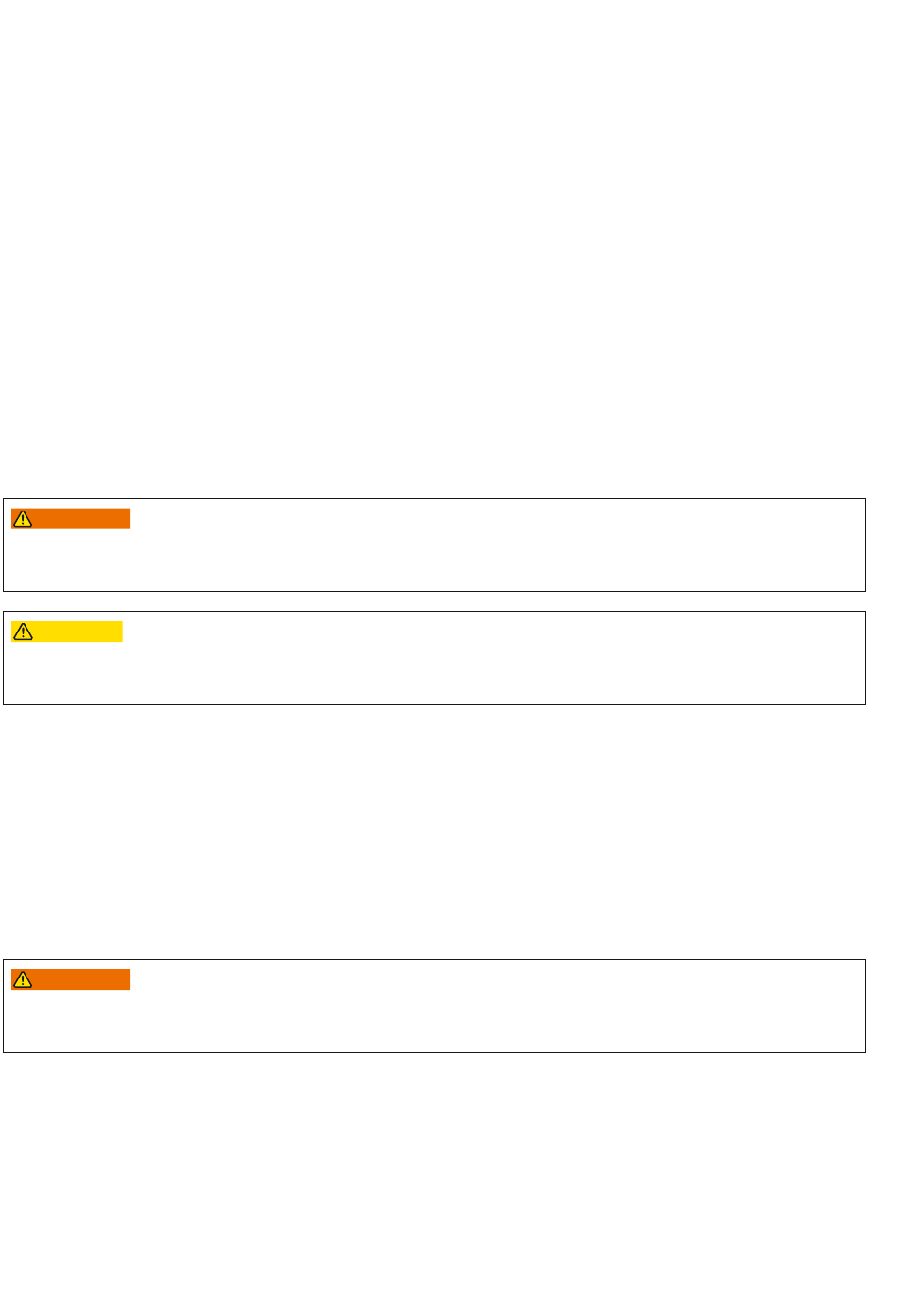Viewport: 898px width, 1316px height.
Task: Click the blank area between yellow and bottom orange boxes
Action: pos(449,832)
